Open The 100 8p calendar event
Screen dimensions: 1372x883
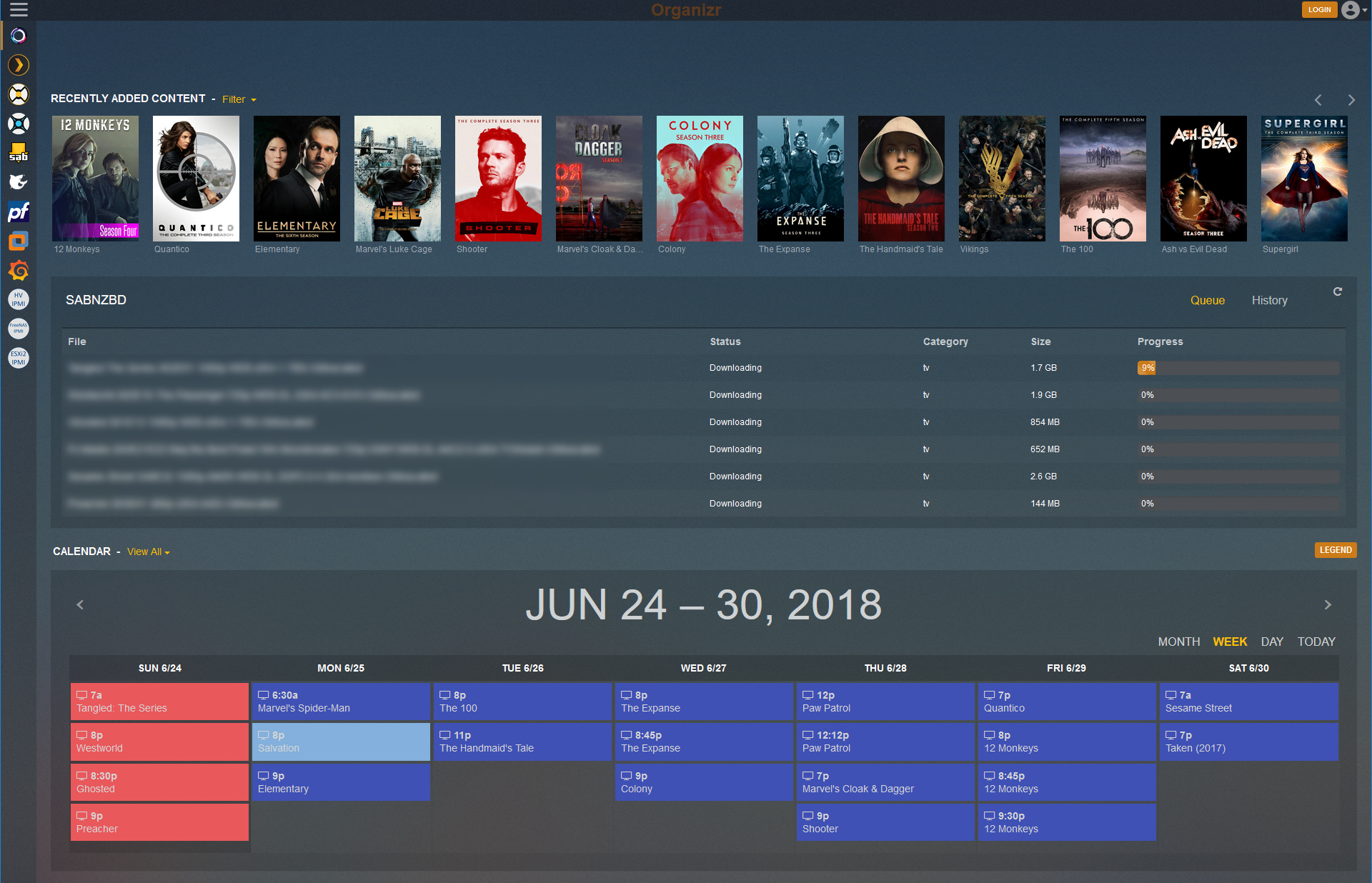point(522,702)
